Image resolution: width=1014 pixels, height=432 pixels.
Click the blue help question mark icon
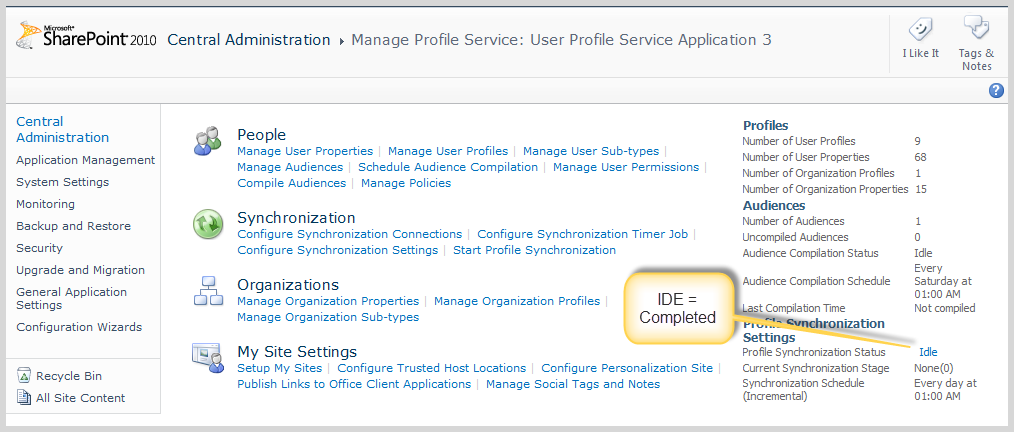(x=996, y=91)
